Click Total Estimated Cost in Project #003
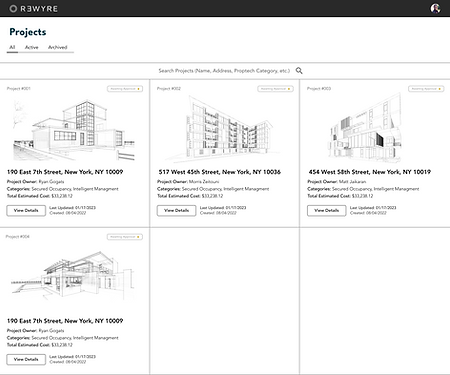 340,196
